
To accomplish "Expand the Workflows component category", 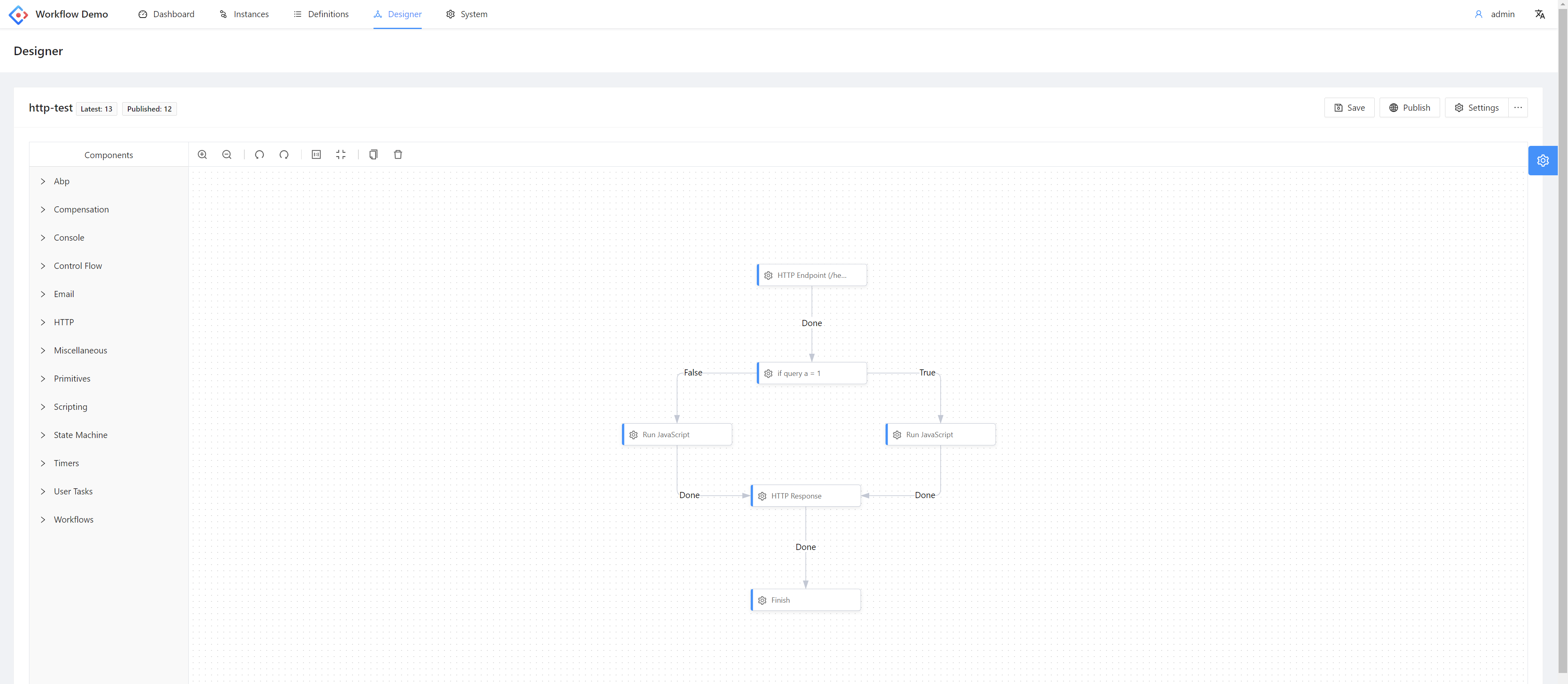I will coord(73,520).
